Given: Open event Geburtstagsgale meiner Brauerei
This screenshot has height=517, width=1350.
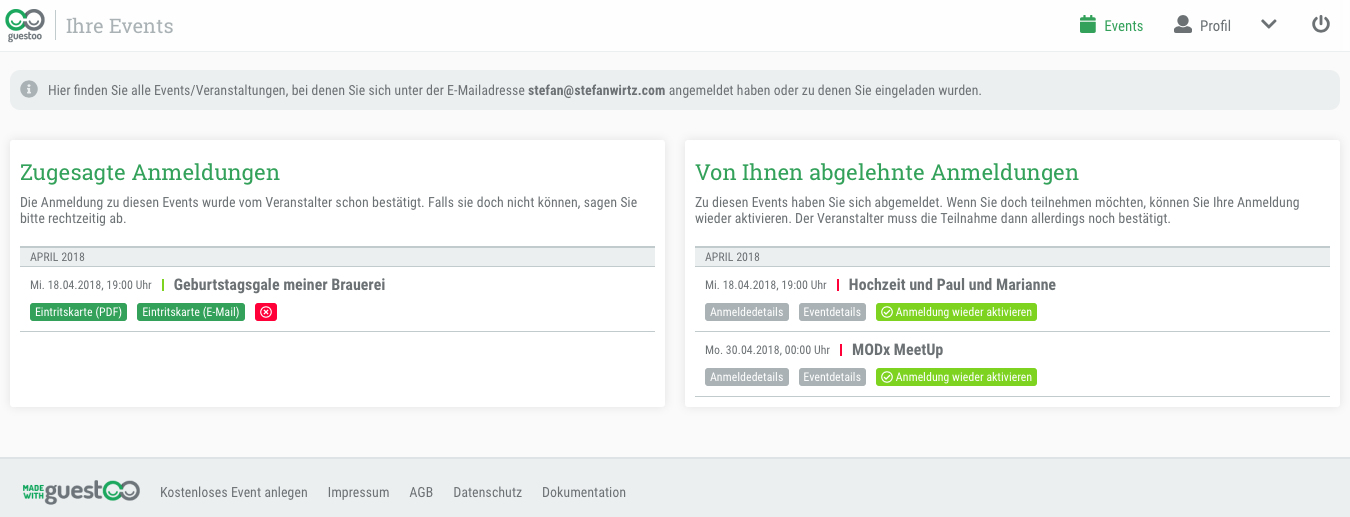Looking at the screenshot, I should click(279, 285).
